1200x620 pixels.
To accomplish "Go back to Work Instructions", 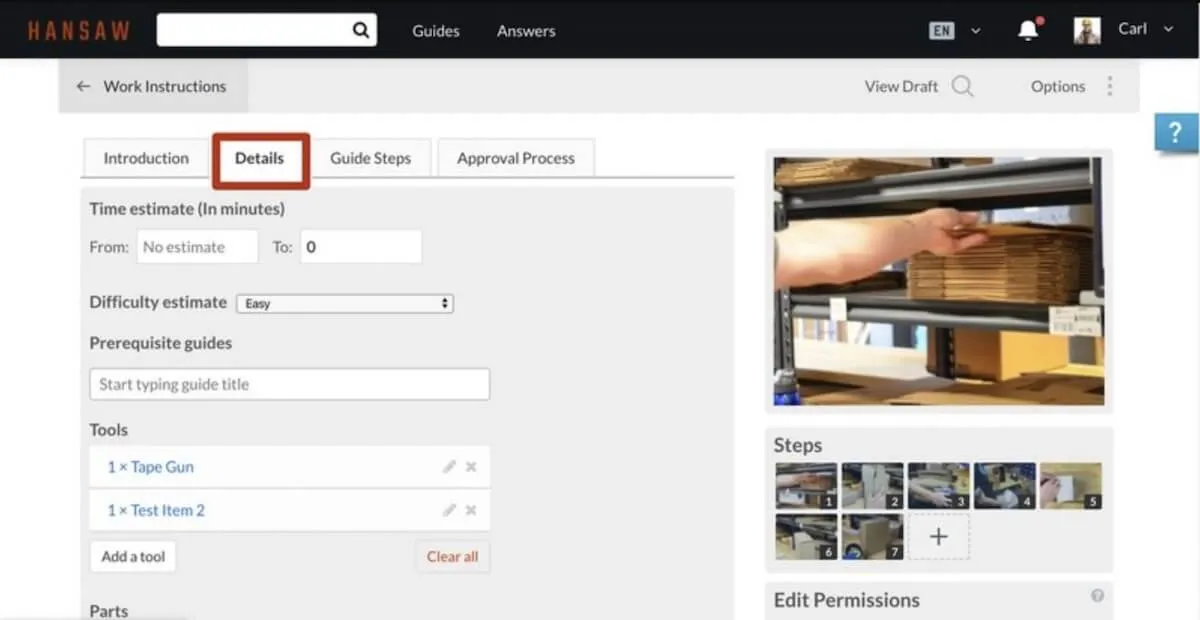I will pos(165,86).
